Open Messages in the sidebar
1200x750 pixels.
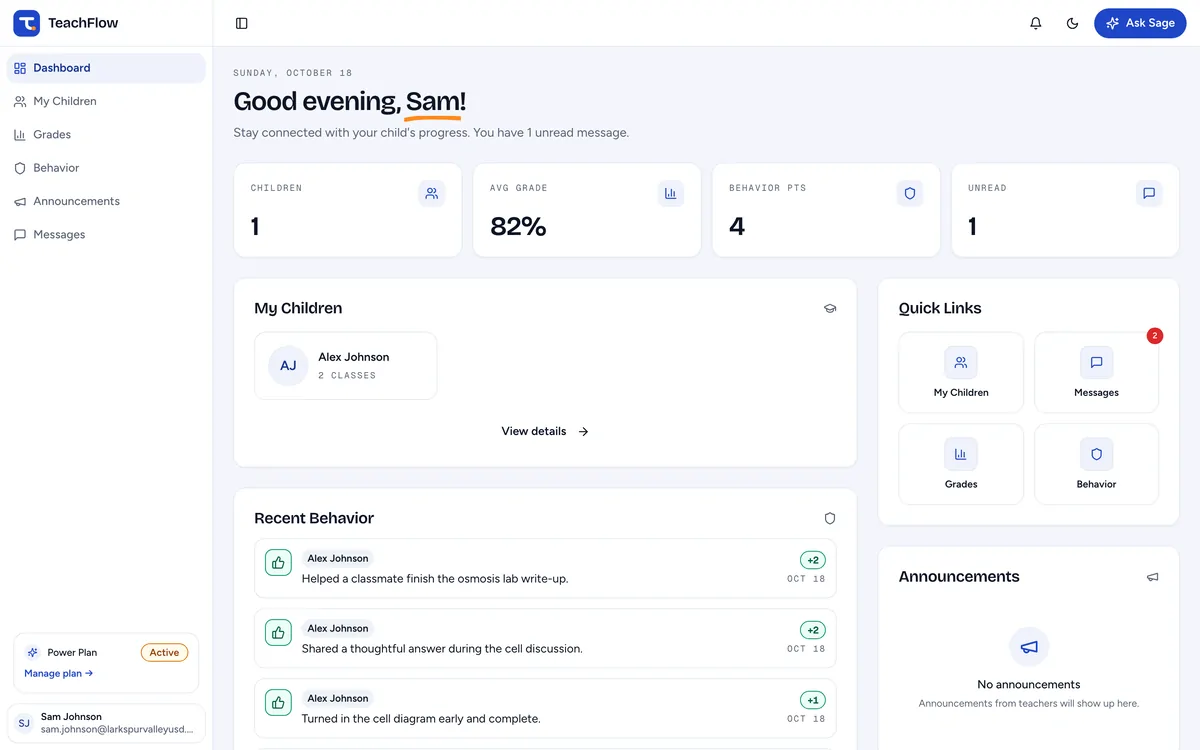106,234
